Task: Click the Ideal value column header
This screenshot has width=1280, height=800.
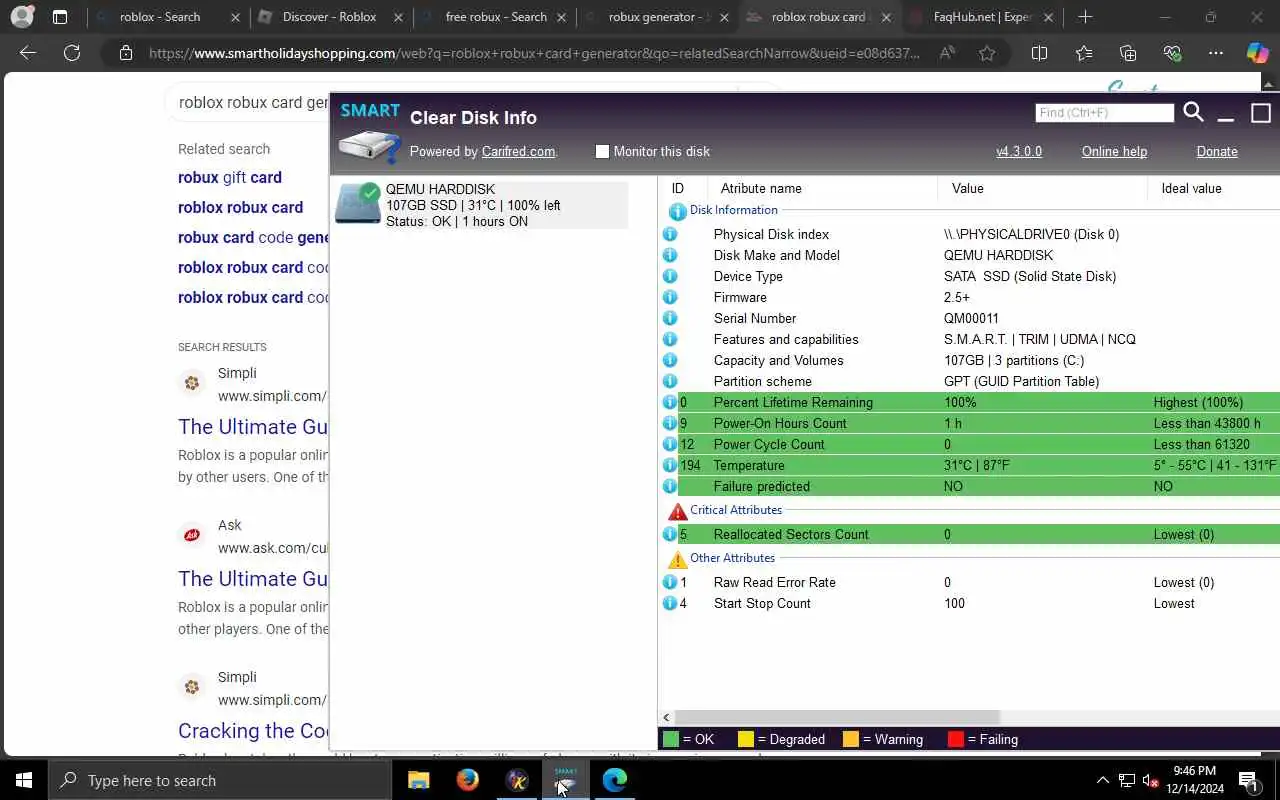Action: point(1191,188)
